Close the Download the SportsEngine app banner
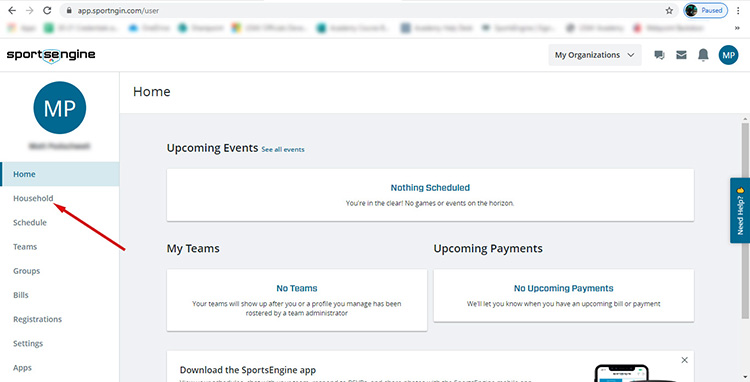 [x=684, y=360]
